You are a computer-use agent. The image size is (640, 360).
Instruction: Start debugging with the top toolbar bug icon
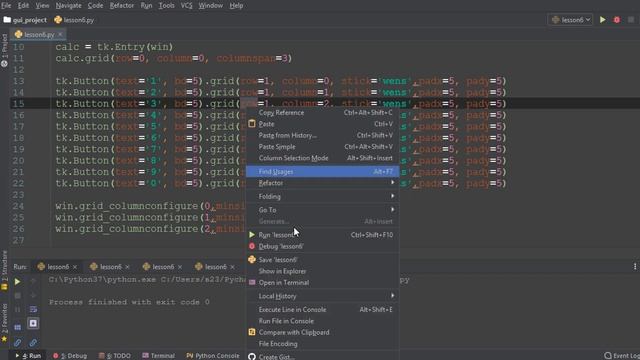pyautogui.click(x=617, y=20)
